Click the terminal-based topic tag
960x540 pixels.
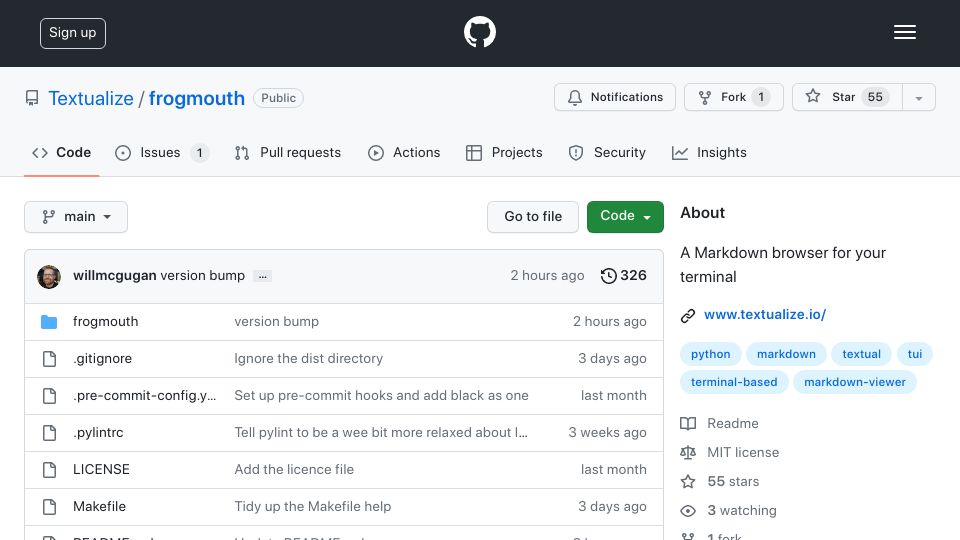coord(734,382)
